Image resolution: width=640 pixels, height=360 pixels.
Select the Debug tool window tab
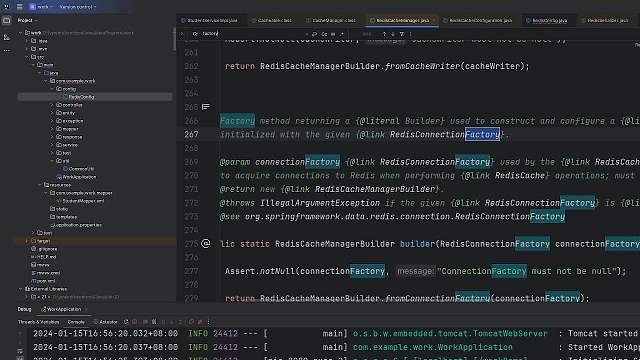tap(24, 309)
